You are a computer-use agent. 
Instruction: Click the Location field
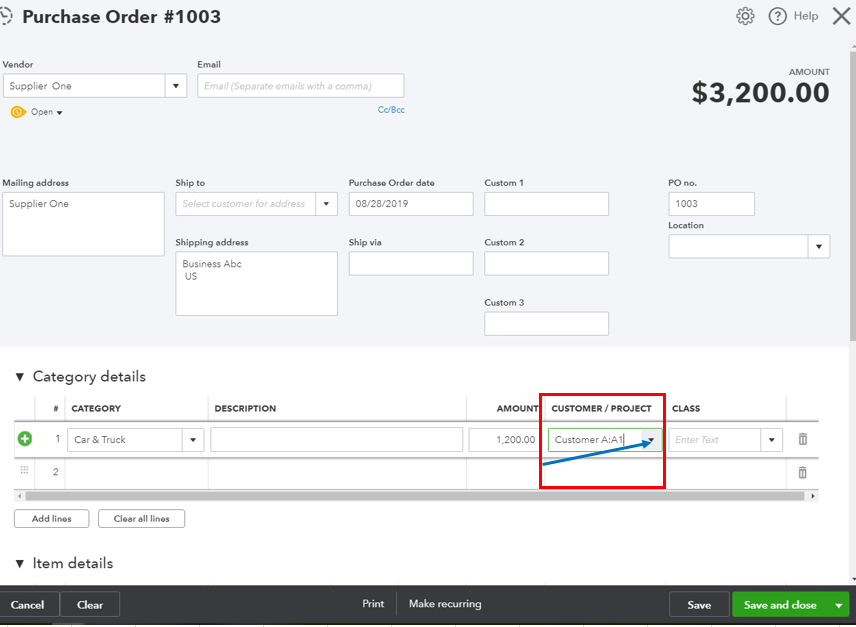pos(738,247)
